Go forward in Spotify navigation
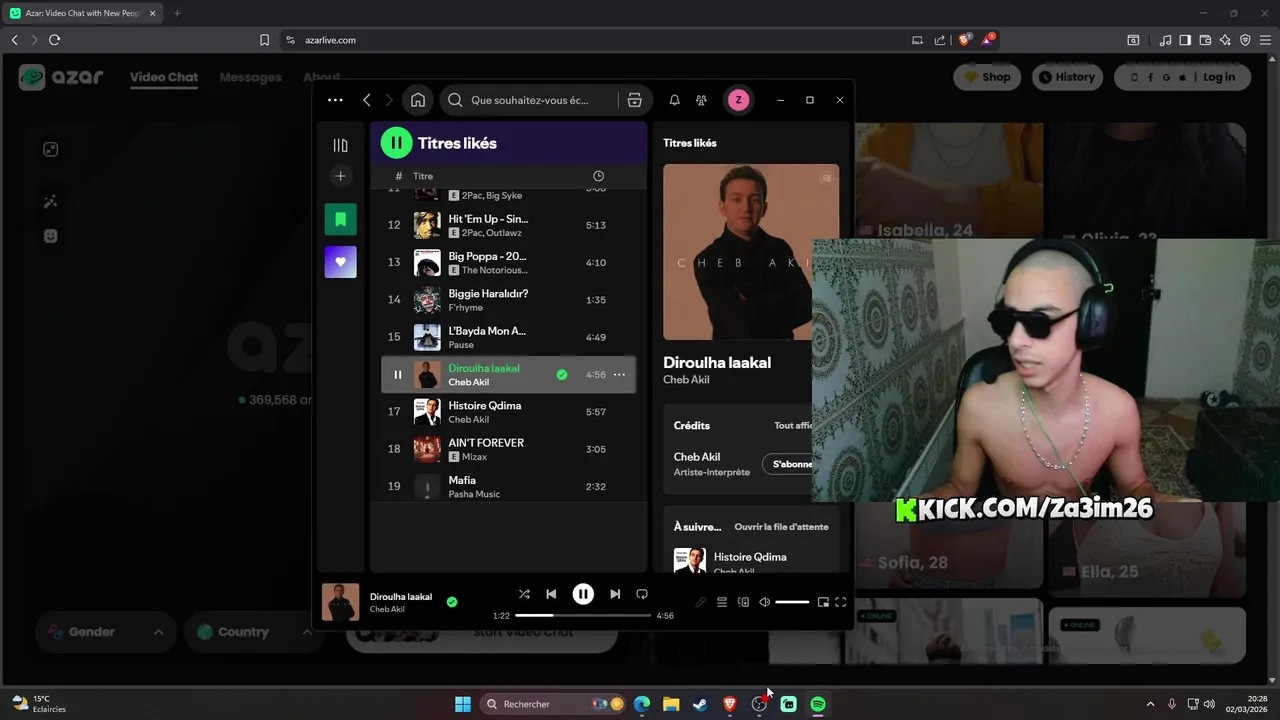Viewport: 1280px width, 720px height. (x=389, y=100)
